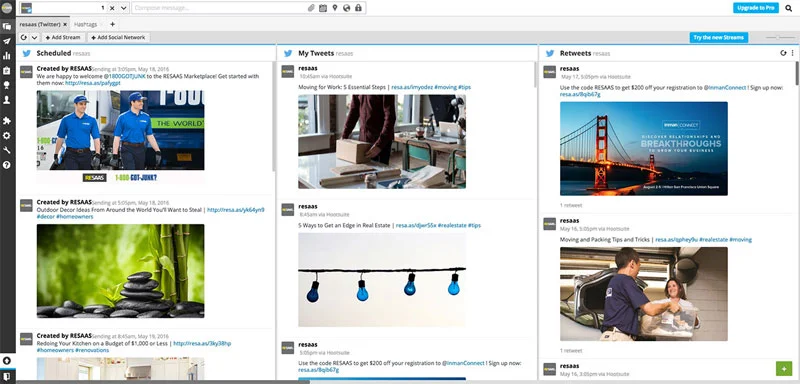Click the Add Stream button
The height and width of the screenshot is (384, 800).
pos(63,38)
